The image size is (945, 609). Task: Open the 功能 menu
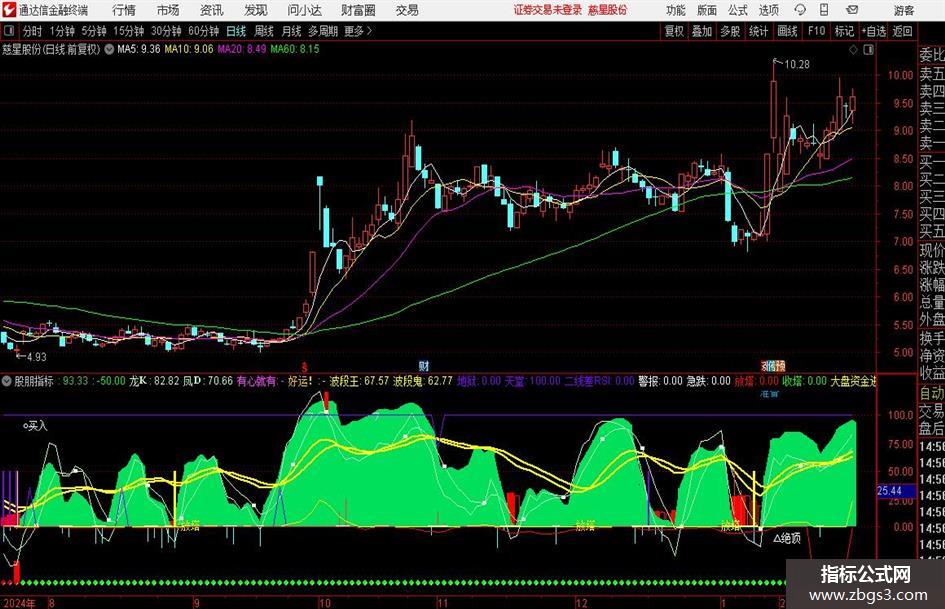(676, 10)
